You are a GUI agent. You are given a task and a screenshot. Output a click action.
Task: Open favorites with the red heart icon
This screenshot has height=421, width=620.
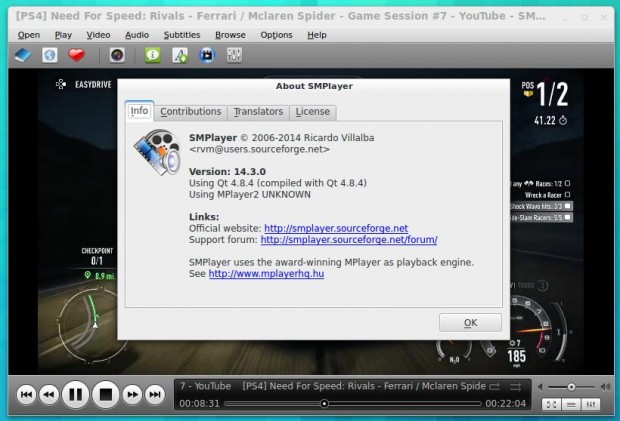pos(76,55)
